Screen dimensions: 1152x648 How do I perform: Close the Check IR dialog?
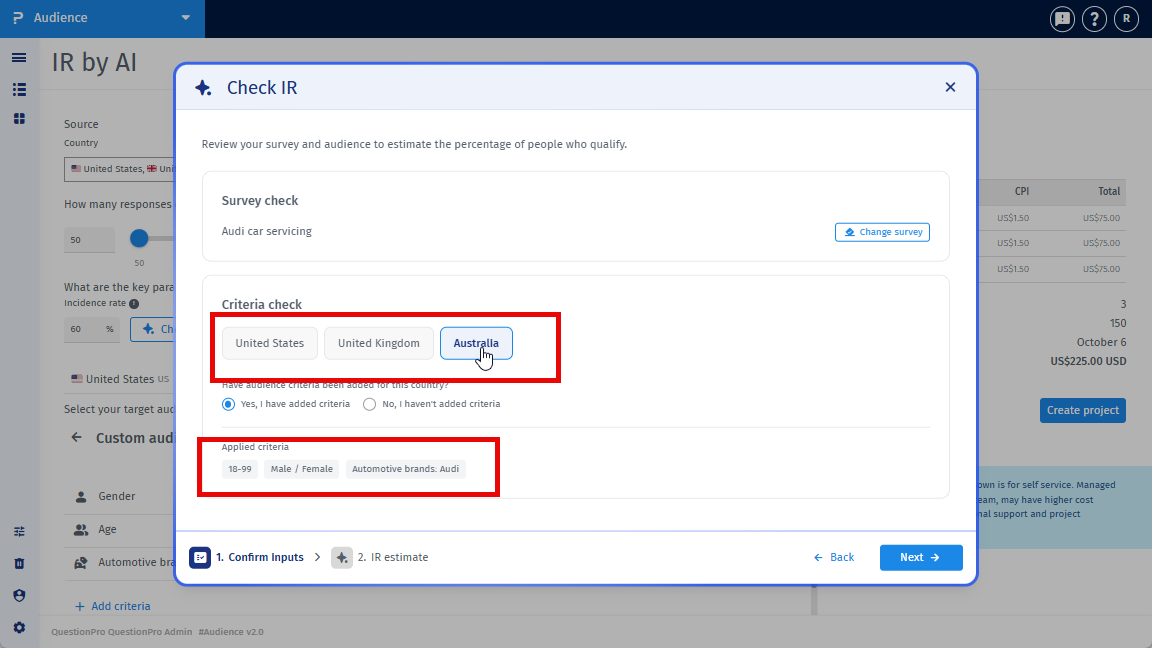coord(950,87)
